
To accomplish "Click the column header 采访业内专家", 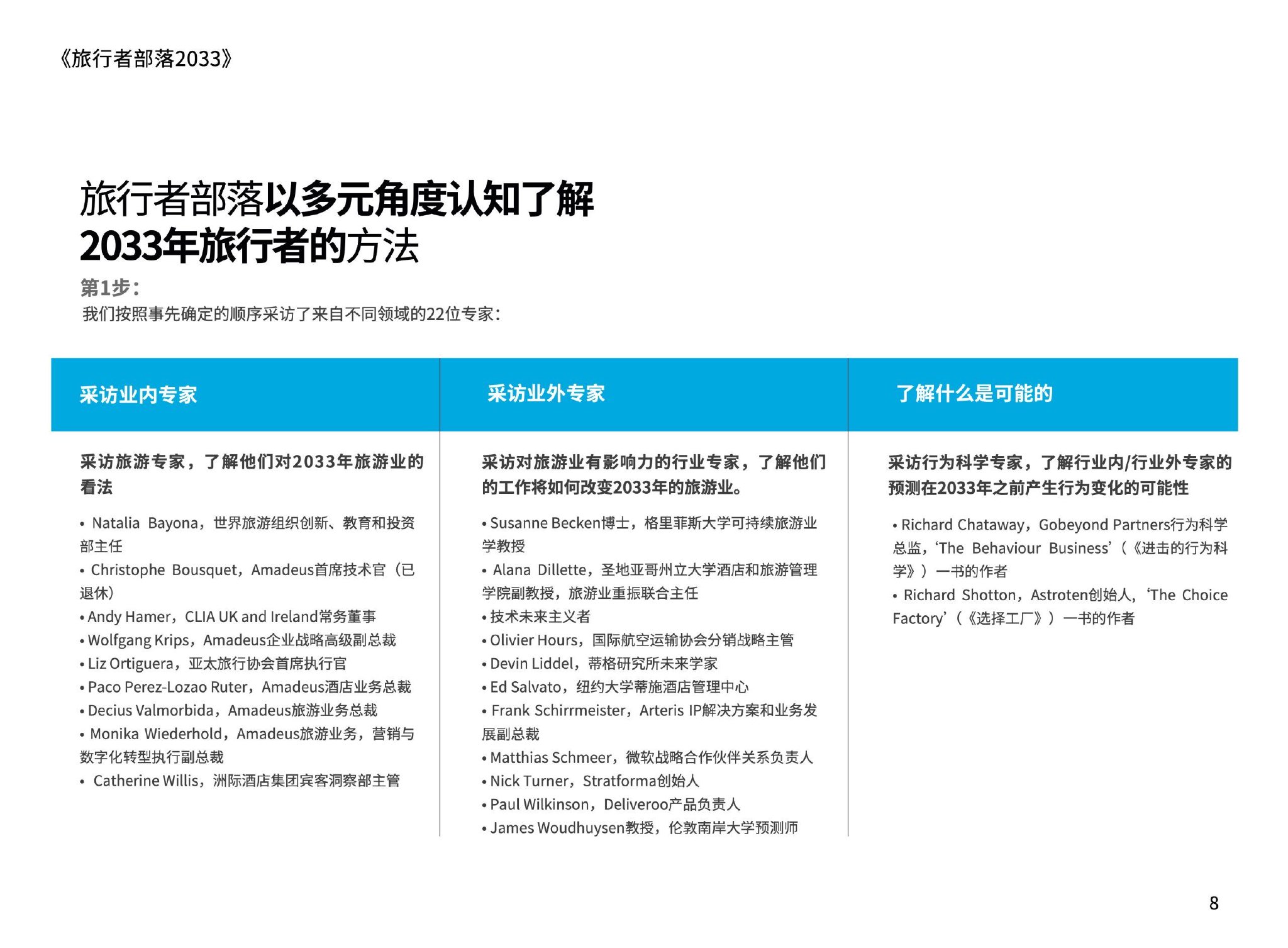I will (138, 395).
